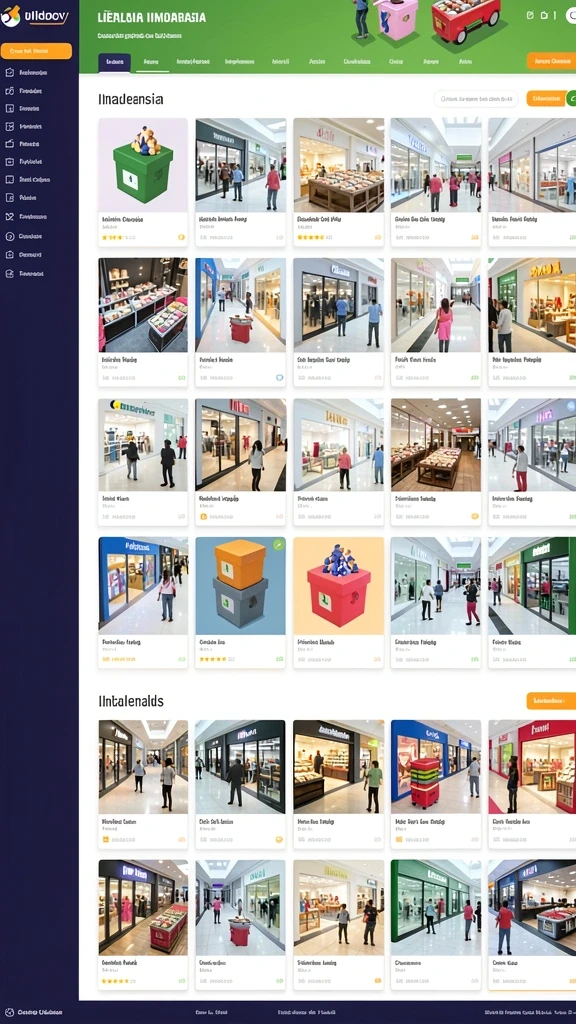Click the bottom-left footer icon
The height and width of the screenshot is (1024, 576).
tap(9, 1012)
